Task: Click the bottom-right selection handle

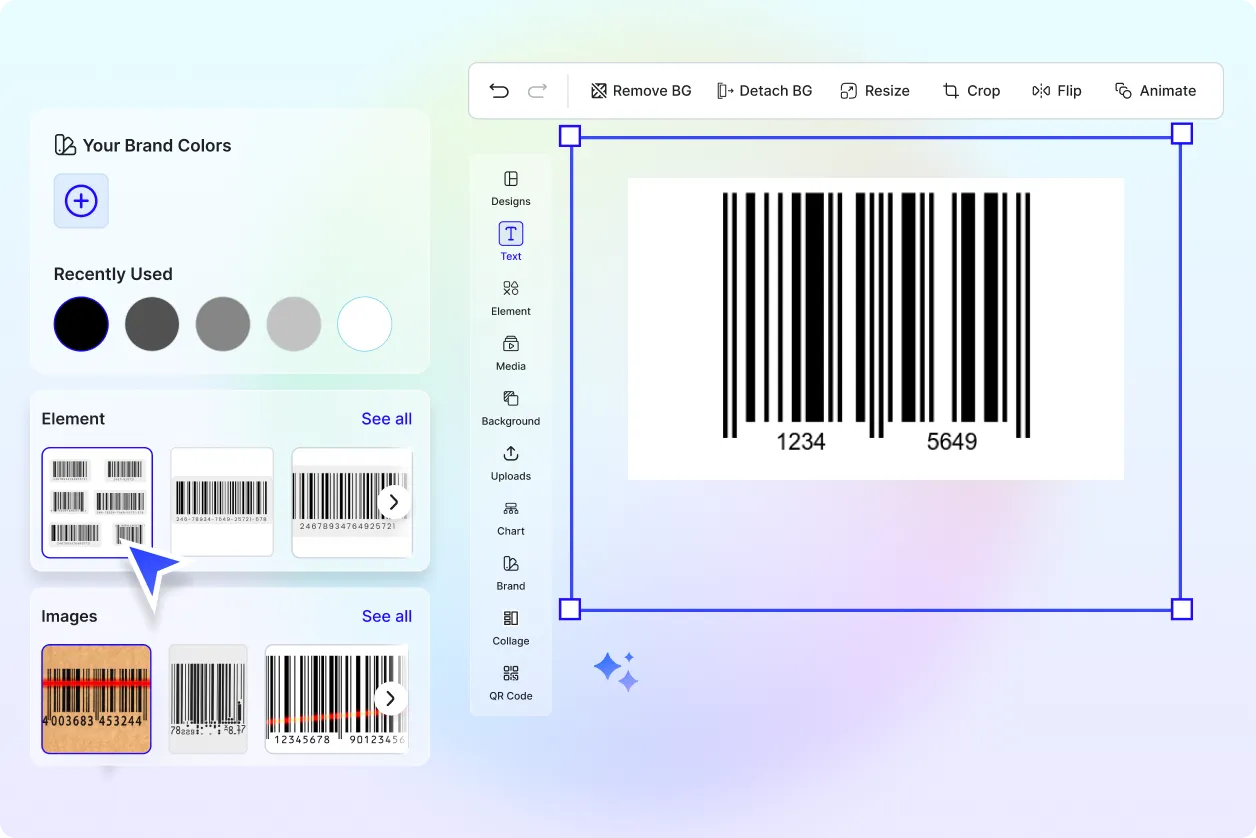Action: coord(1181,609)
